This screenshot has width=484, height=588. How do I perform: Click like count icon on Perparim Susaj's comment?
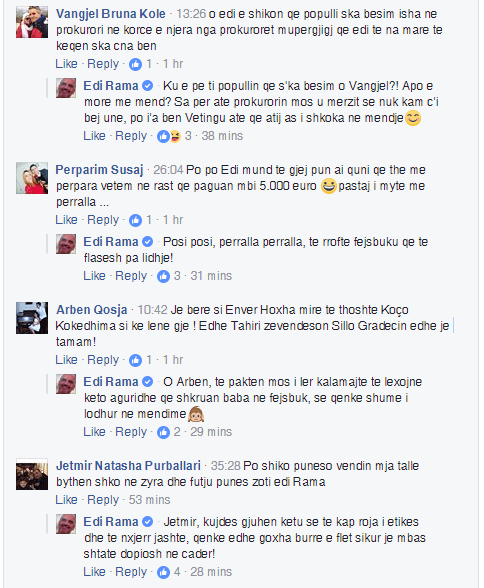[x=135, y=220]
